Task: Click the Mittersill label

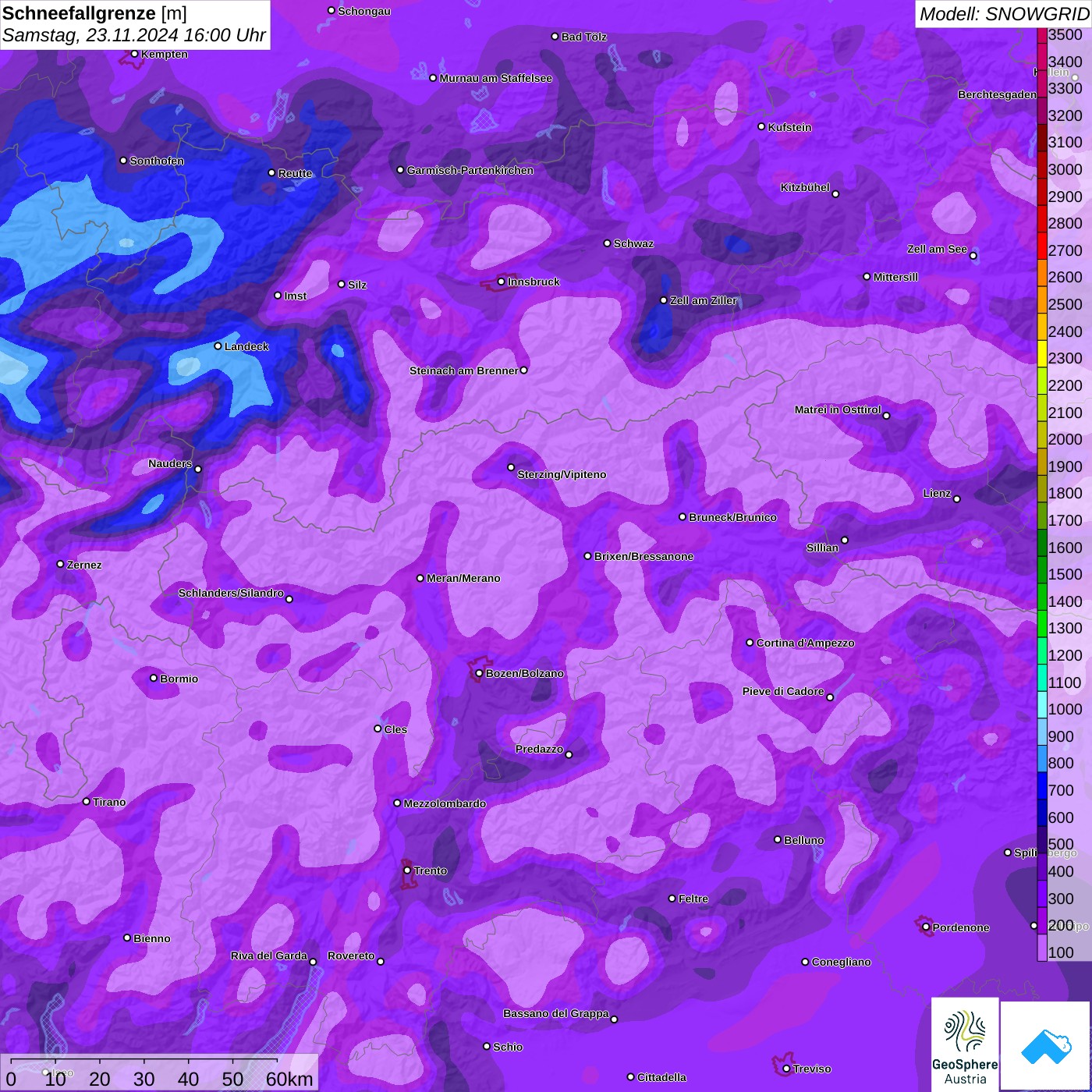Action: click(x=895, y=277)
